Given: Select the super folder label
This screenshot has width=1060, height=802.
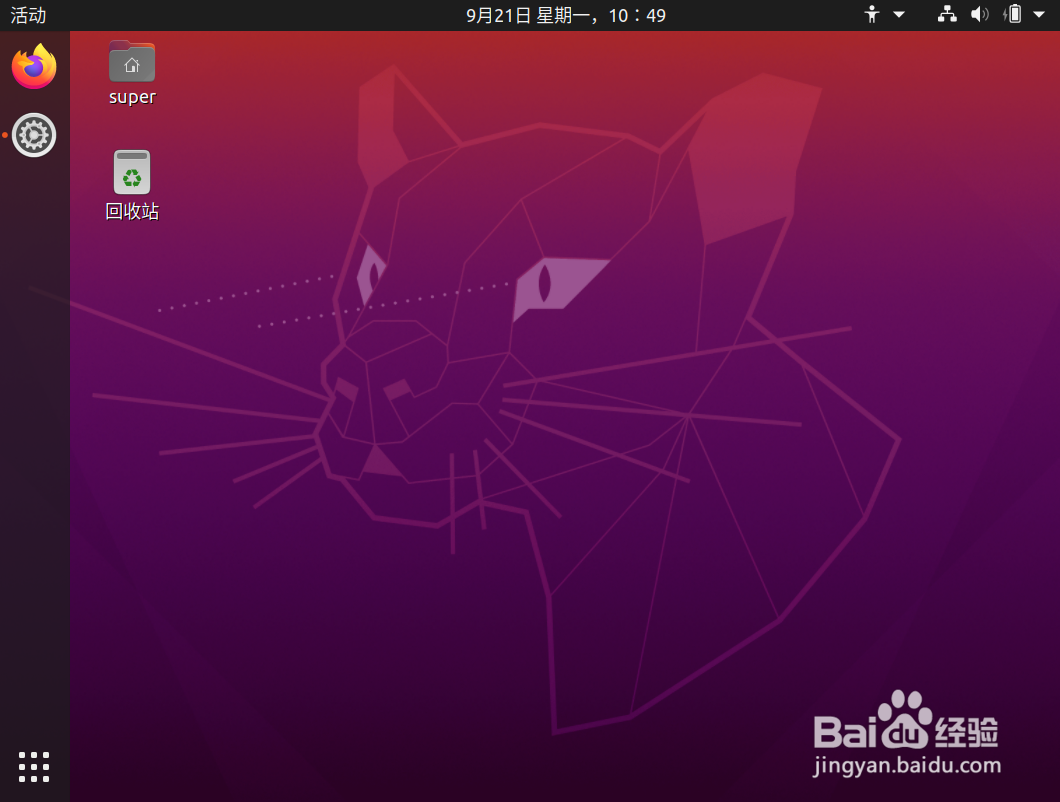Looking at the screenshot, I should click(132, 97).
